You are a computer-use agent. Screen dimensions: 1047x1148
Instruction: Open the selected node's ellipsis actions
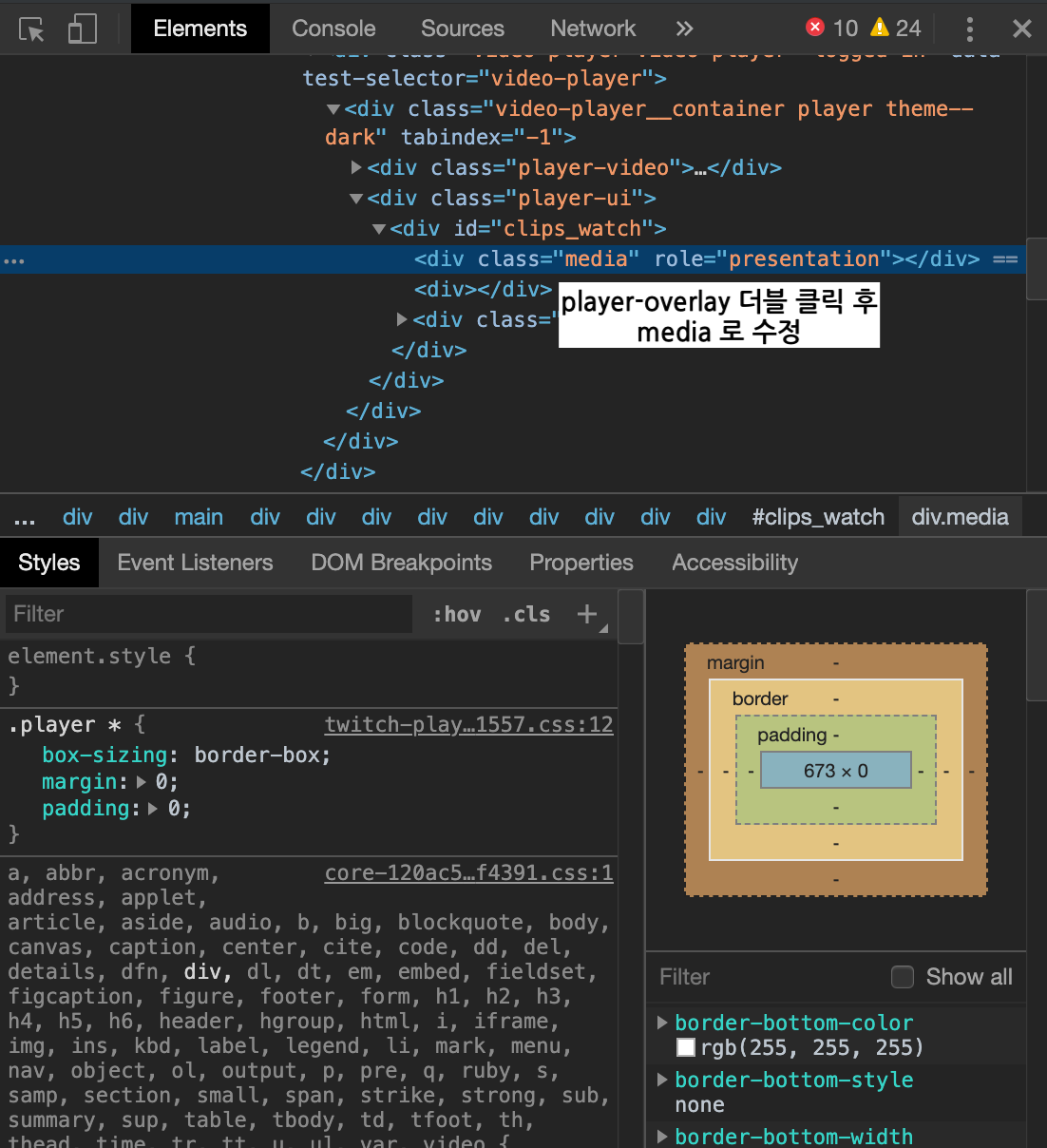(14, 260)
